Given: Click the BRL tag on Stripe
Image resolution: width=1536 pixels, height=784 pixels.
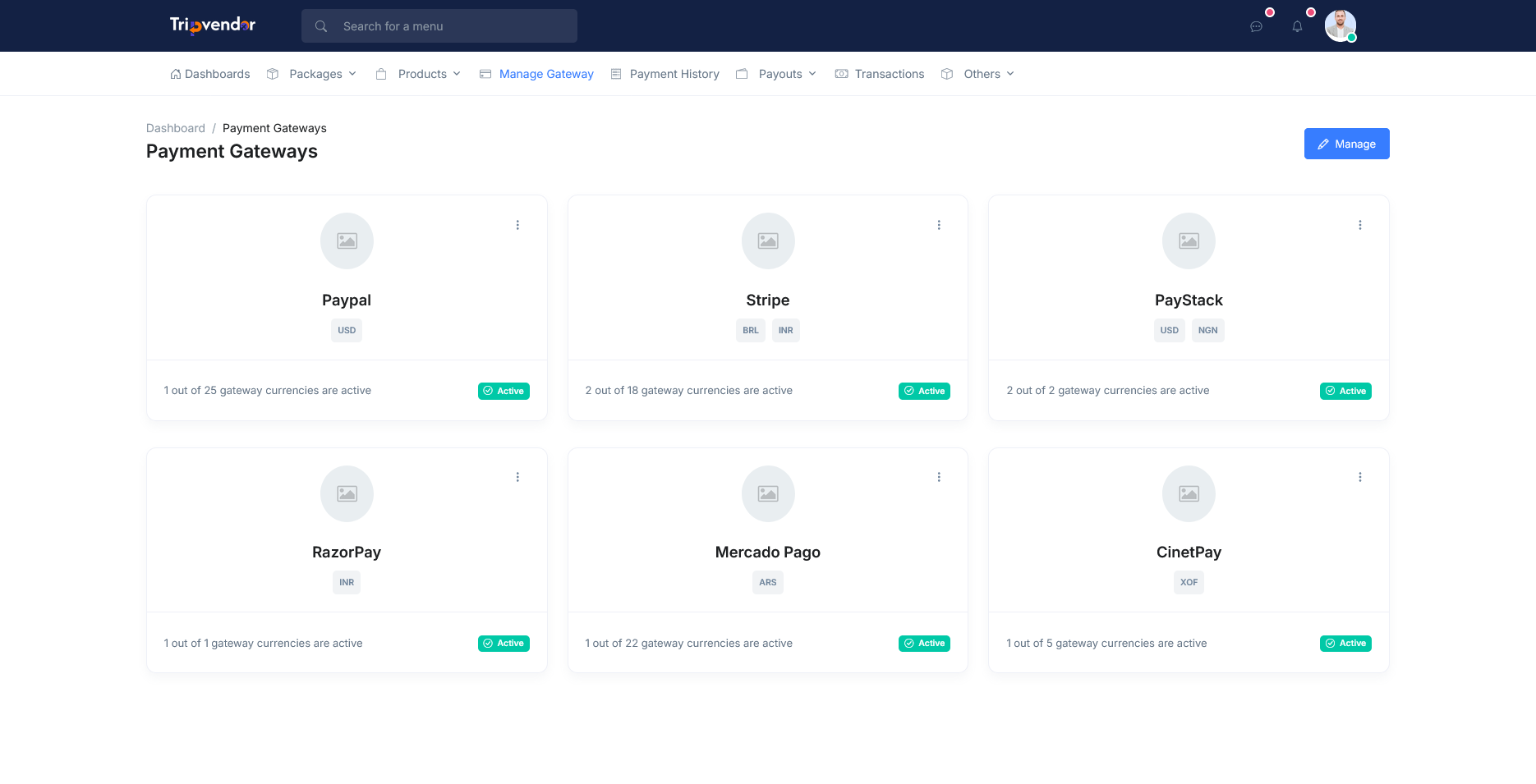Looking at the screenshot, I should (x=751, y=330).
